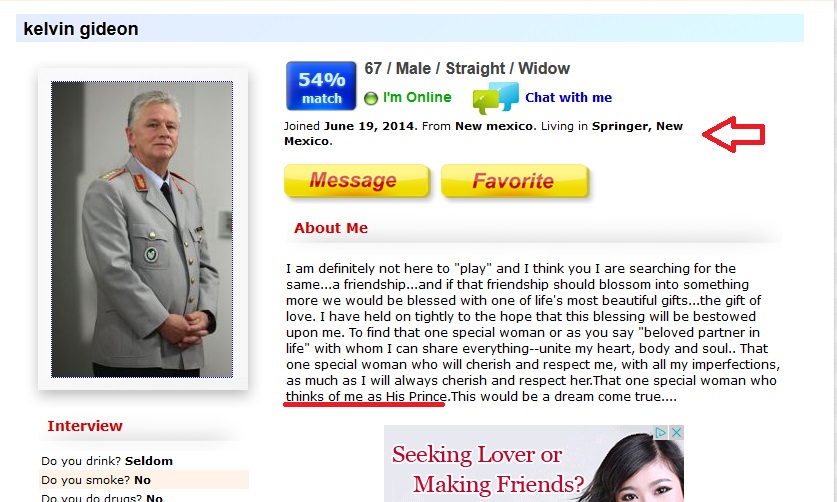Screen dimensions: 837x502
Task: Click the 'Interview' section heading
Action: click(x=85, y=426)
